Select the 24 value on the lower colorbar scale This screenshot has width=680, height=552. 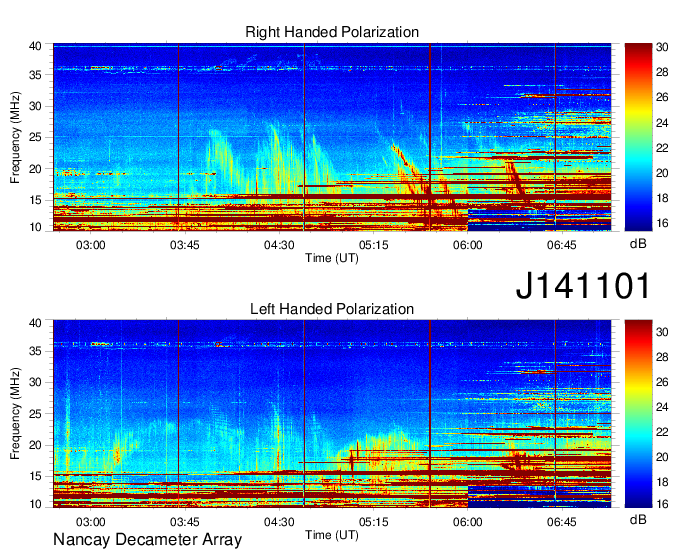[x=662, y=407]
